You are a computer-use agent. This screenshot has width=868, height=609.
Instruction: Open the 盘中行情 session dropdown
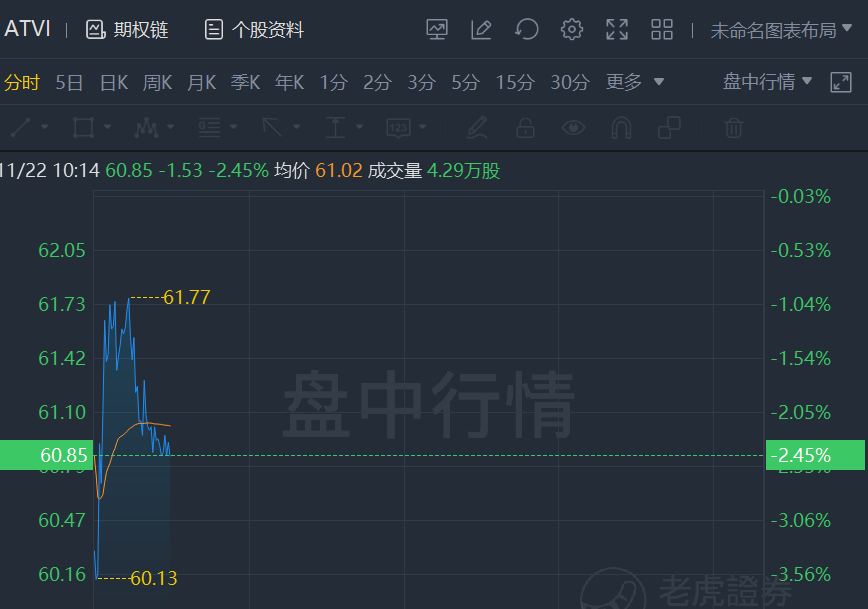767,81
